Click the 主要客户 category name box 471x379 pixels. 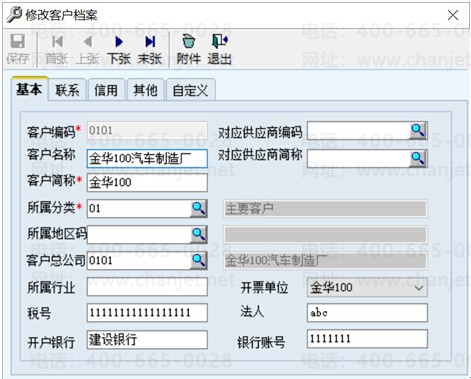325,209
